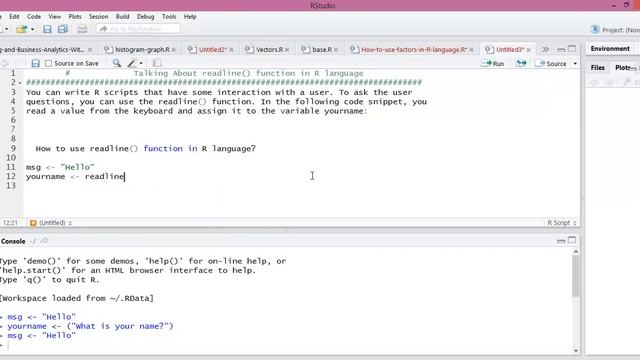Click the console working directory arrow icon
Image resolution: width=640 pixels, height=360 pixels.
44,241
